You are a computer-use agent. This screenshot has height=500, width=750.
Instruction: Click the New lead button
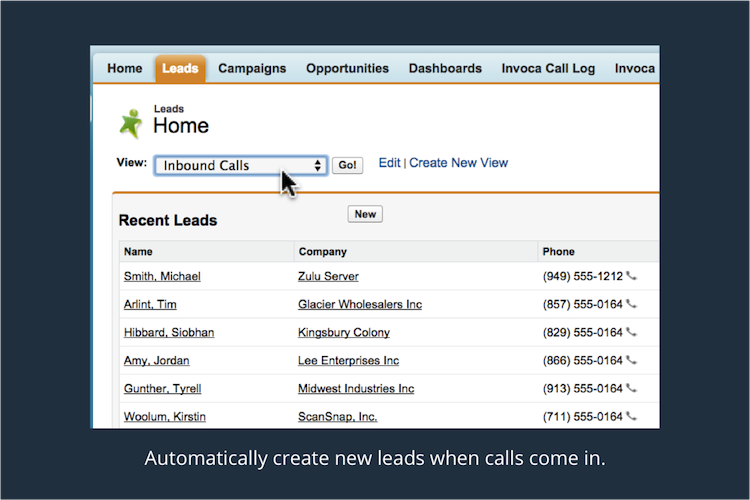pyautogui.click(x=365, y=214)
